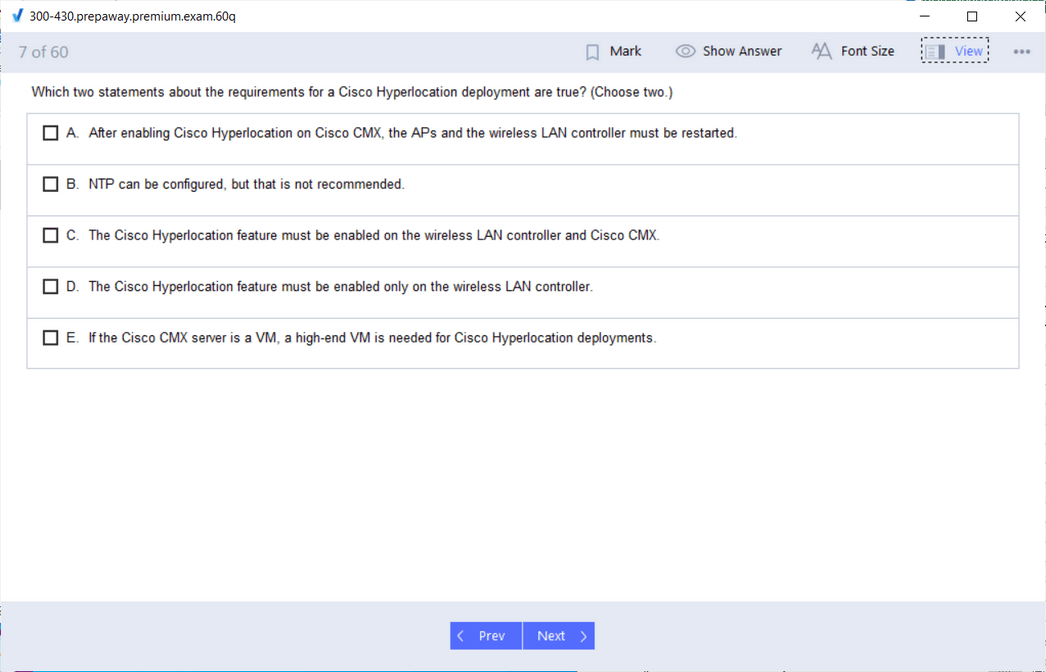This screenshot has height=672, width=1046.
Task: Tick option C checkbox for WLC and CMX
Action: pos(50,236)
